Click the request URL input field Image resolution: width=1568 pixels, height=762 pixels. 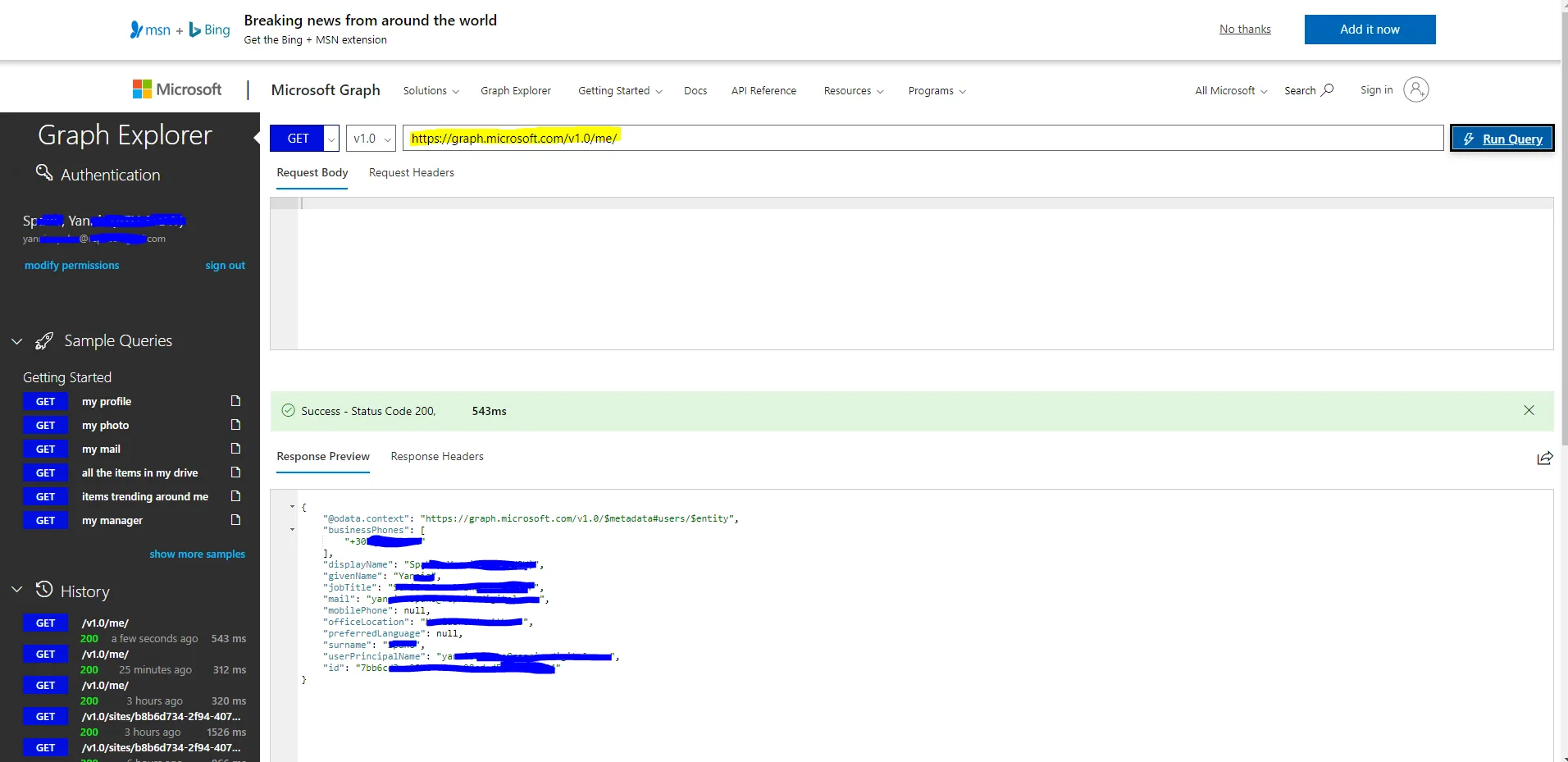pyautogui.click(x=923, y=139)
